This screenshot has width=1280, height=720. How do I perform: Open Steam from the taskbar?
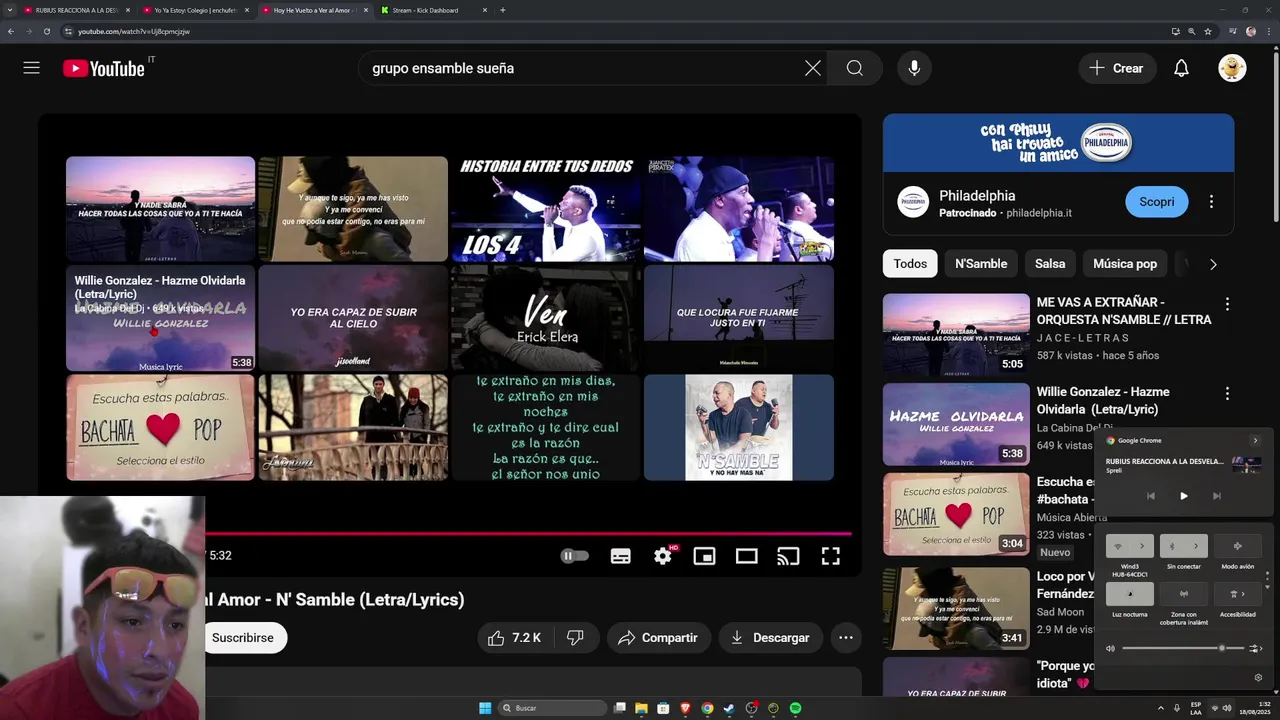[x=729, y=708]
